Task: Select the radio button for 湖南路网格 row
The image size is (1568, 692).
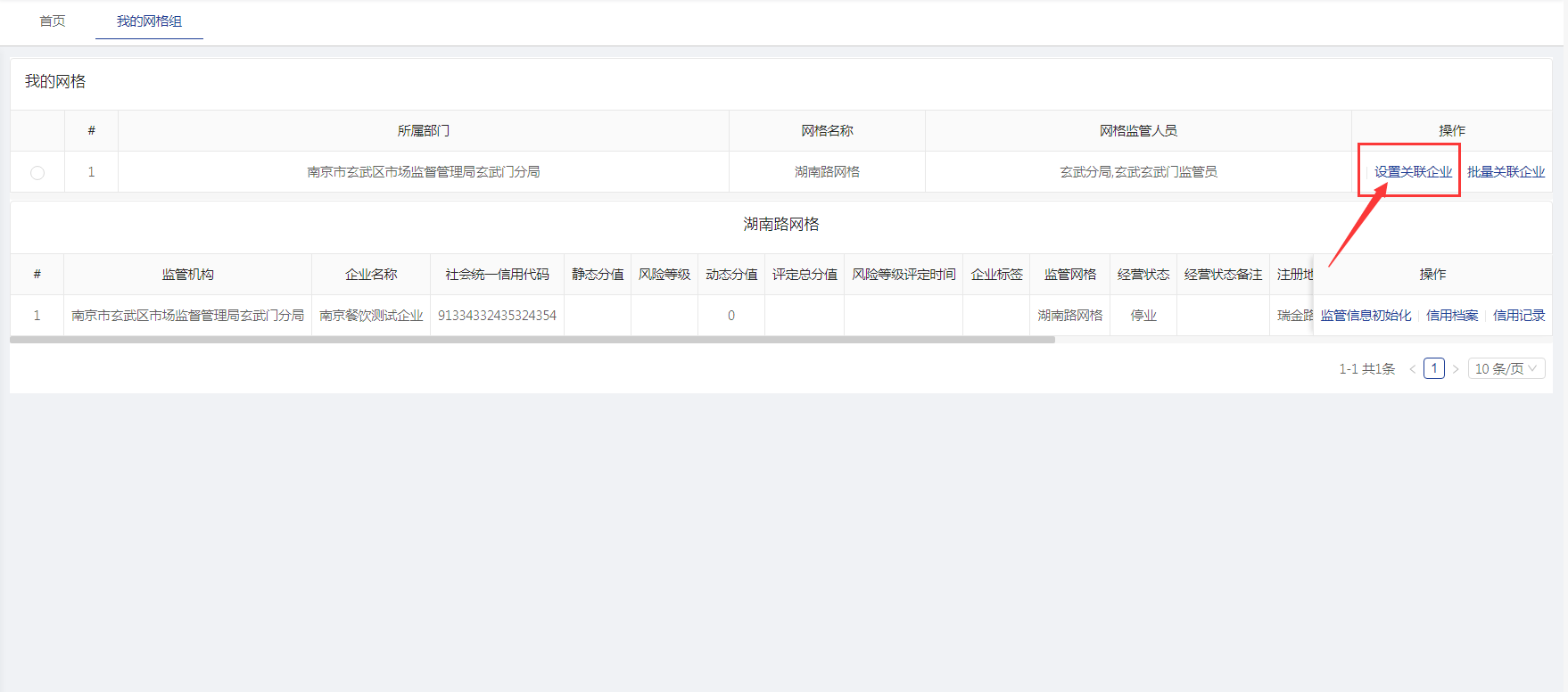Action: tap(37, 173)
